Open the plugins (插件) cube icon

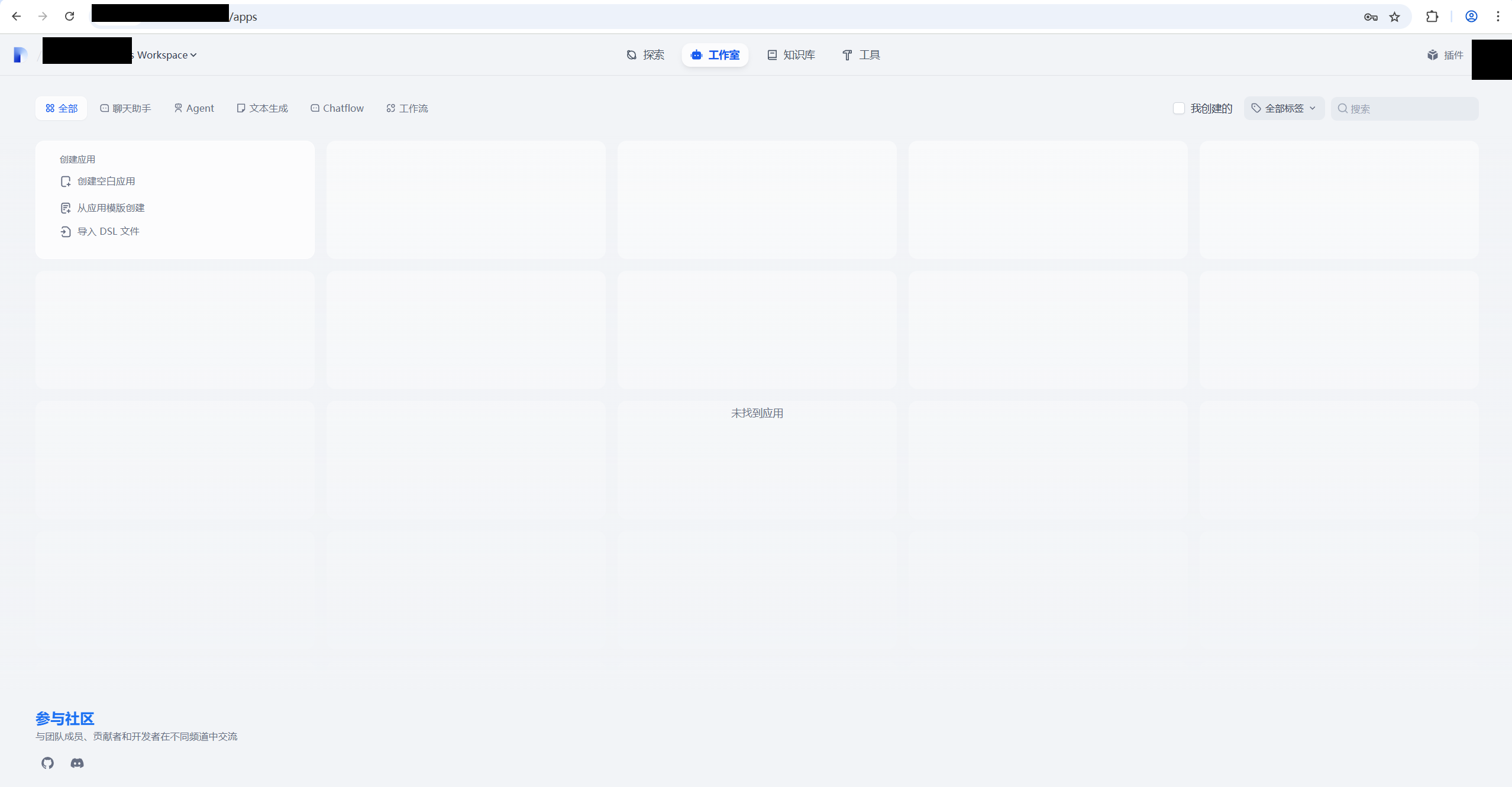point(1432,55)
